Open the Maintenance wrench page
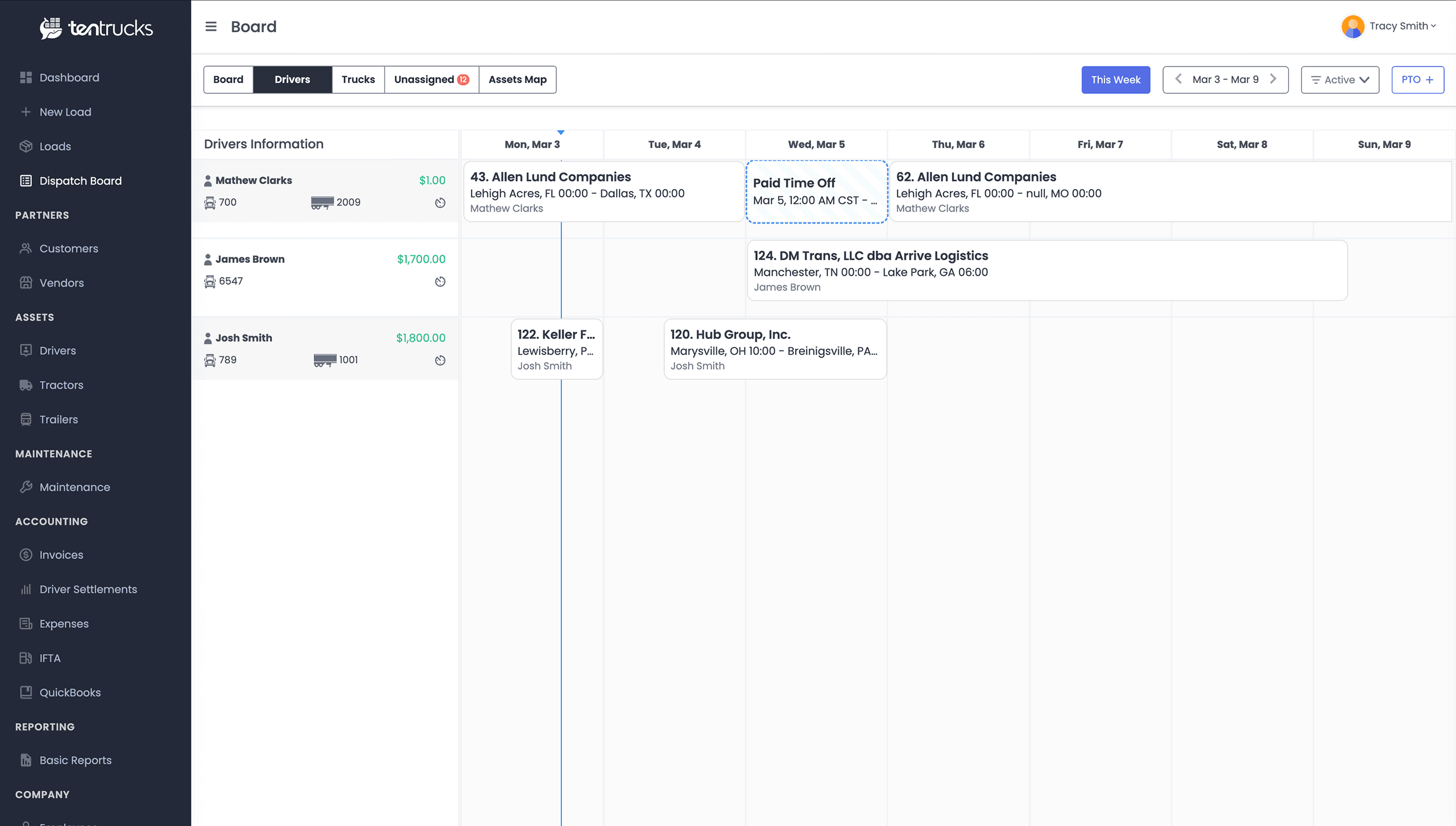The height and width of the screenshot is (826, 1456). (x=75, y=487)
